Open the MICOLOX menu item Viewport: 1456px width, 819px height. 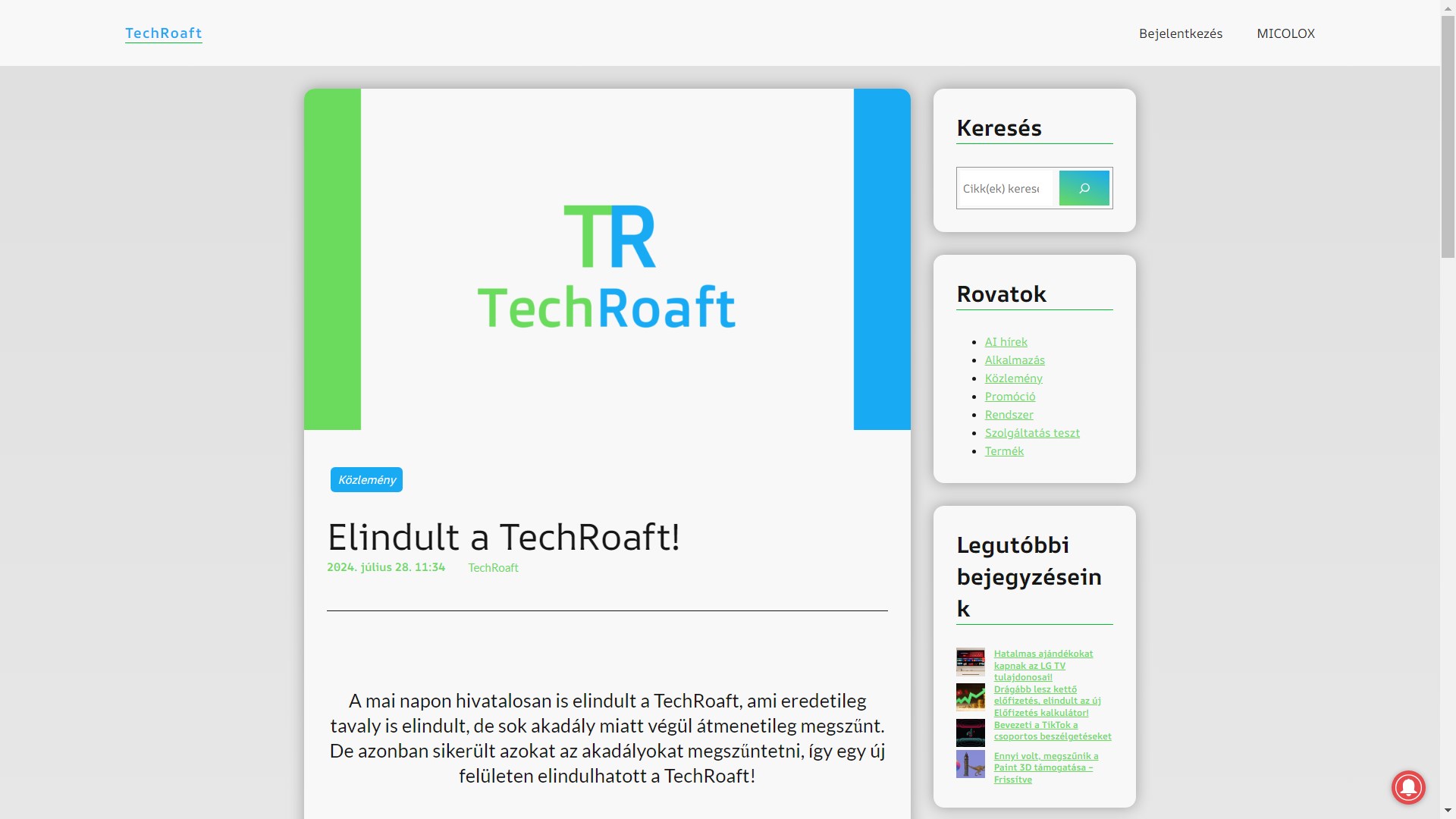(1285, 33)
